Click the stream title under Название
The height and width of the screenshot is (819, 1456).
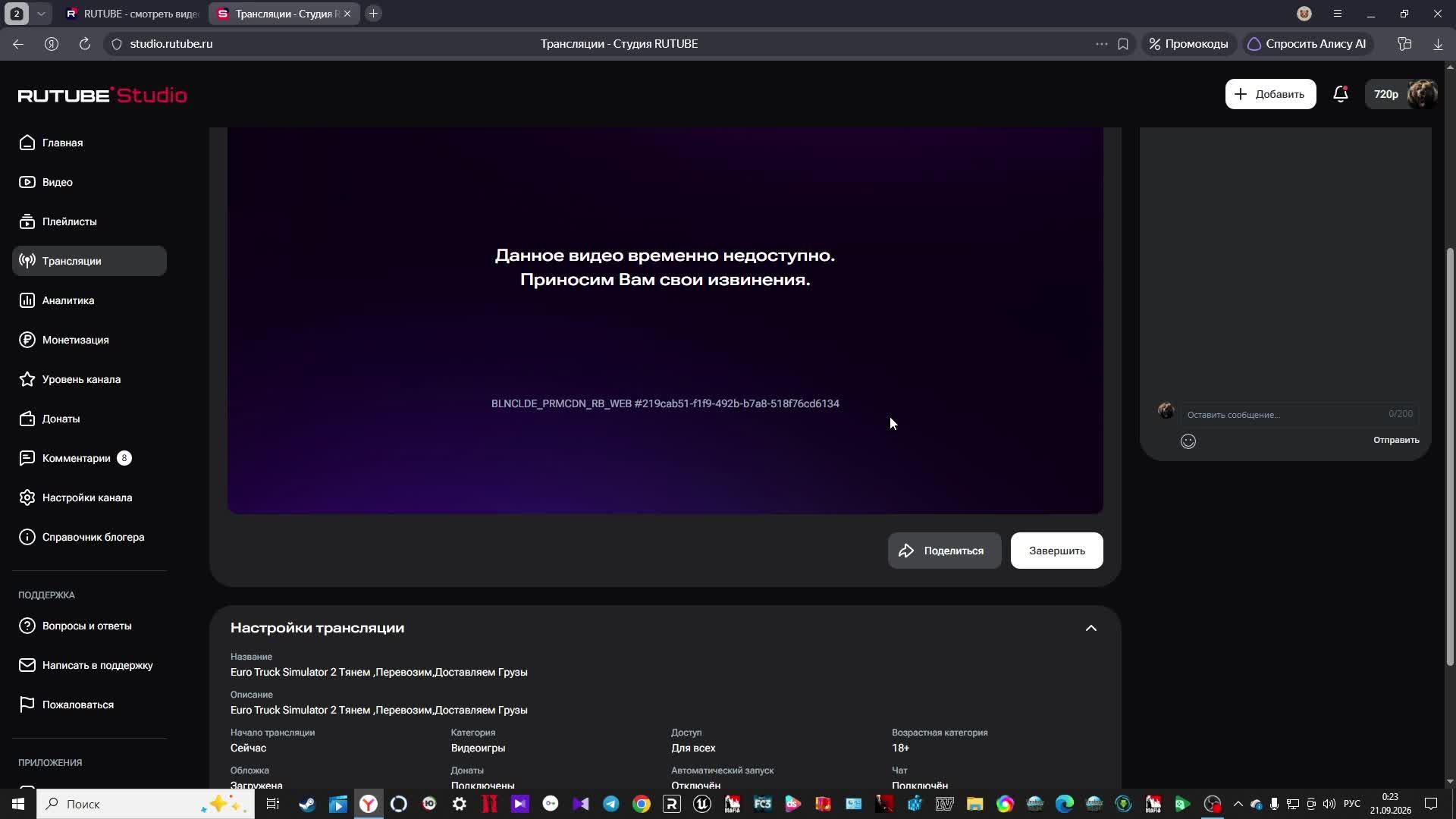(x=379, y=672)
